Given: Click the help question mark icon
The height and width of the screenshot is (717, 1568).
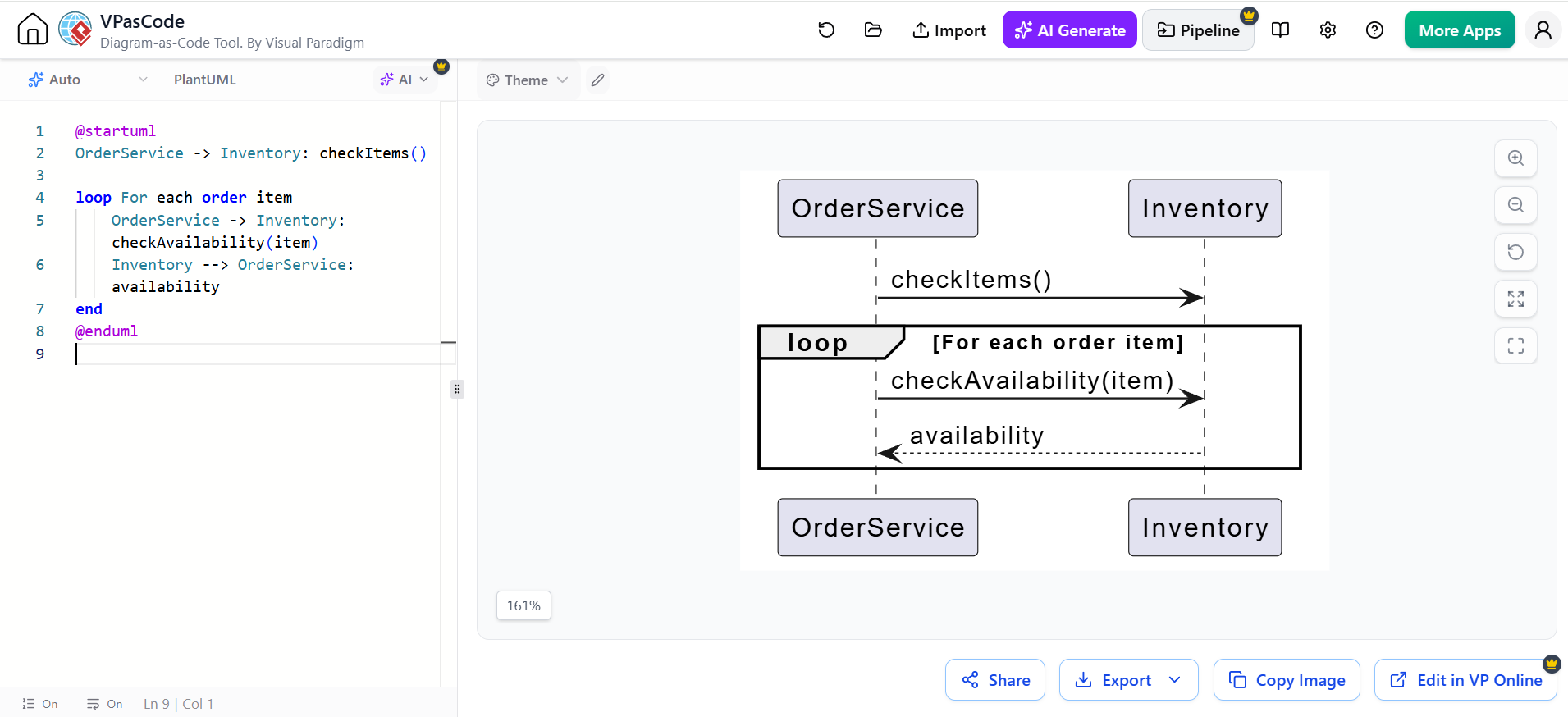Looking at the screenshot, I should click(1374, 30).
